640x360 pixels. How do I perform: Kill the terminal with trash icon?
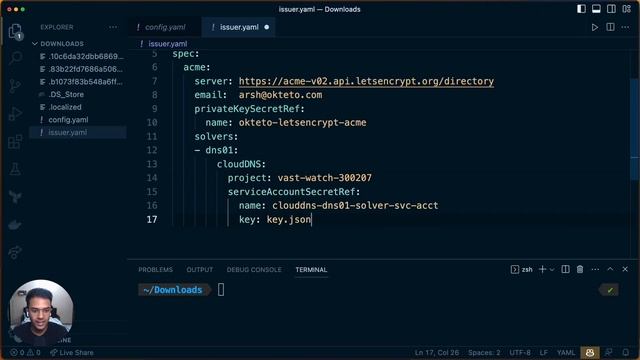click(x=580, y=269)
